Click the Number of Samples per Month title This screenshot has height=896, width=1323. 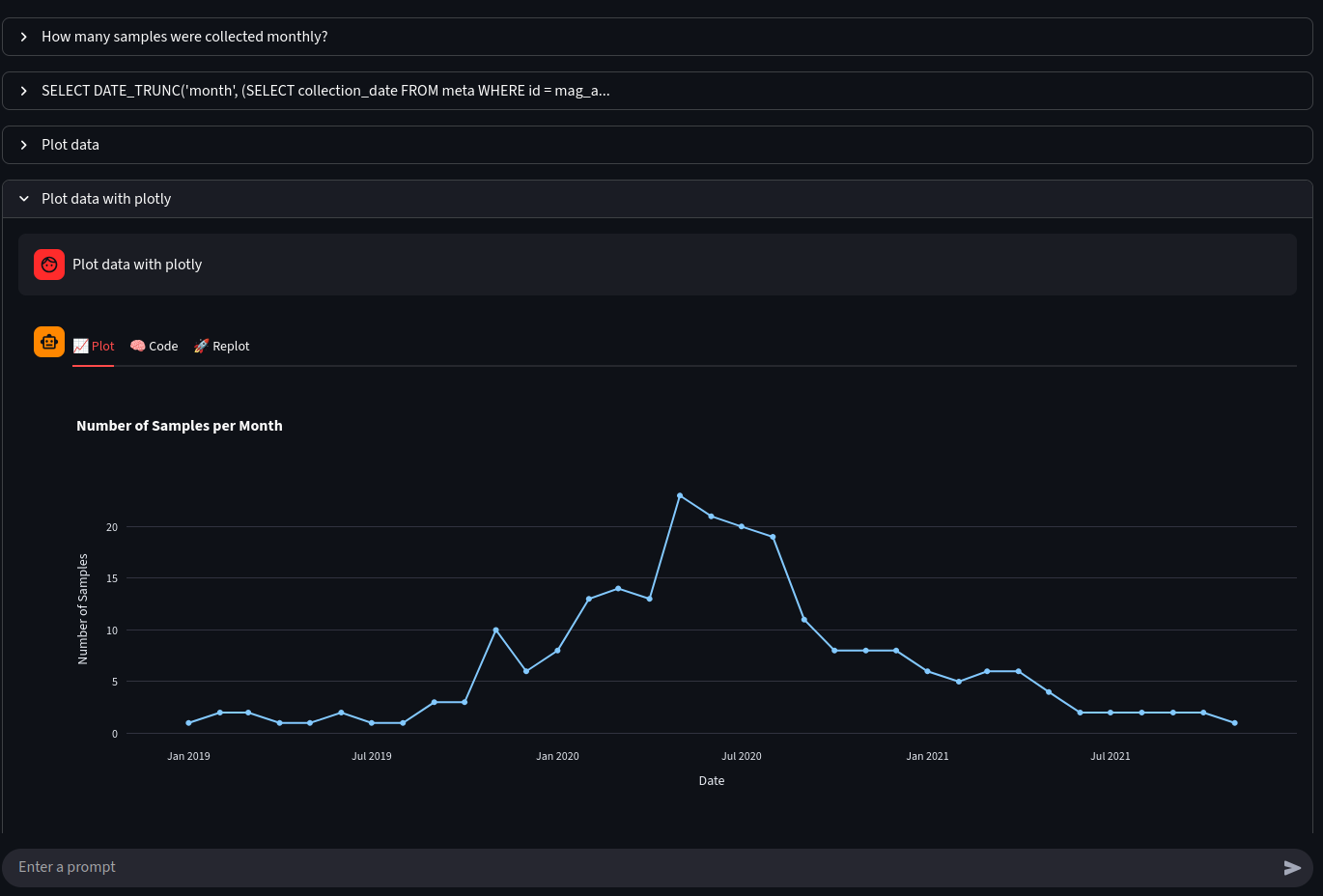pos(179,426)
